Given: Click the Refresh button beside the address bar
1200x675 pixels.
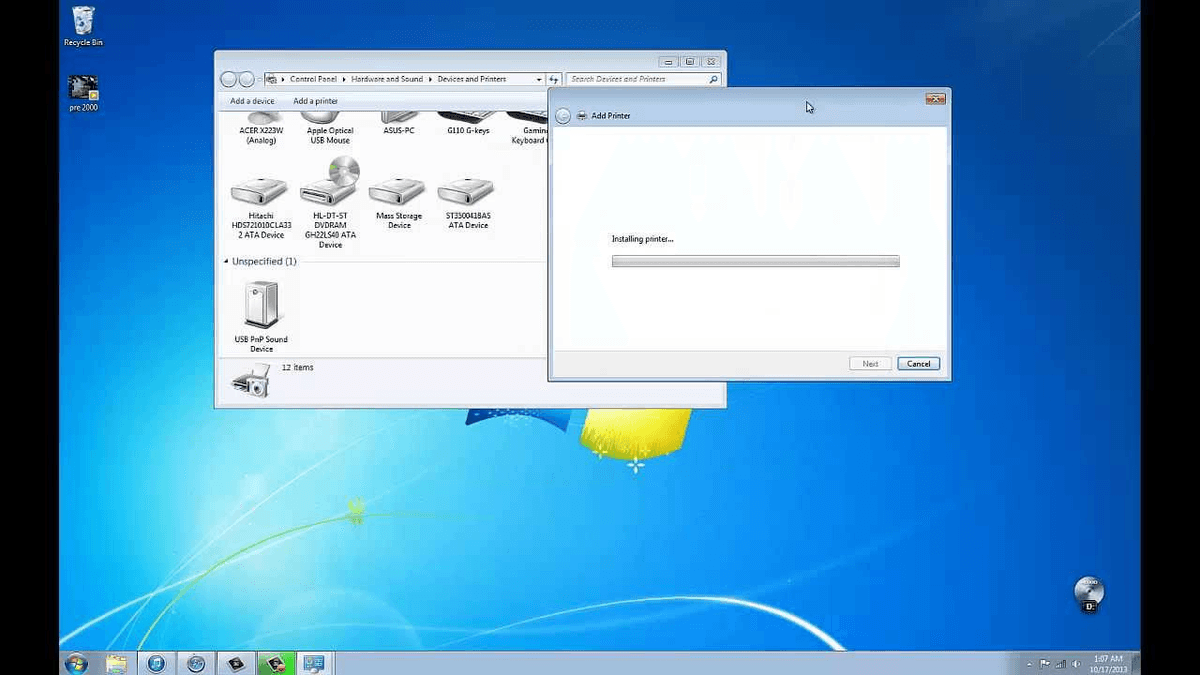Looking at the screenshot, I should pyautogui.click(x=554, y=79).
